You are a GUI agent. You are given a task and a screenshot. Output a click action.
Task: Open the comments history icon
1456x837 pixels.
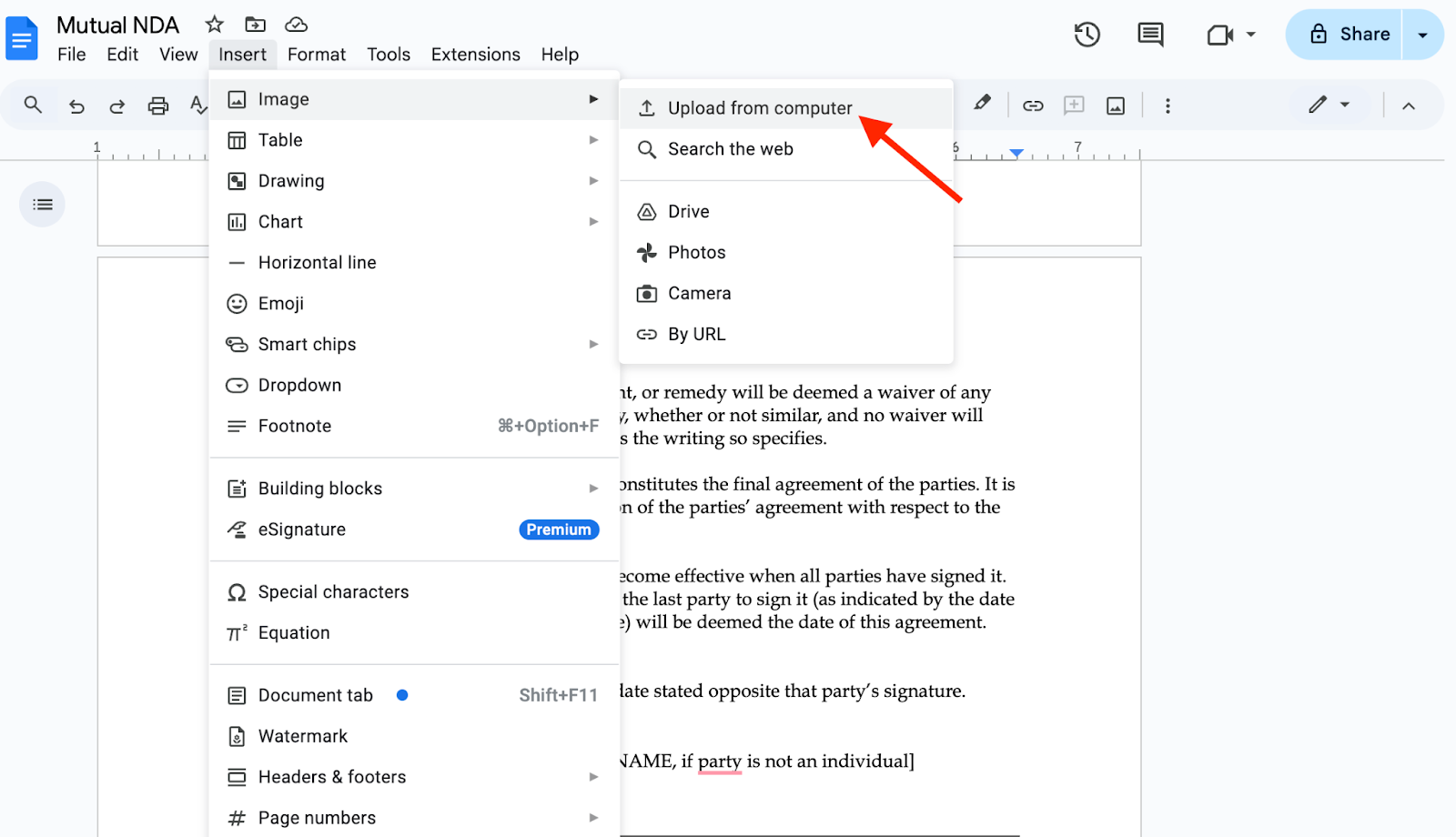pos(1150,35)
